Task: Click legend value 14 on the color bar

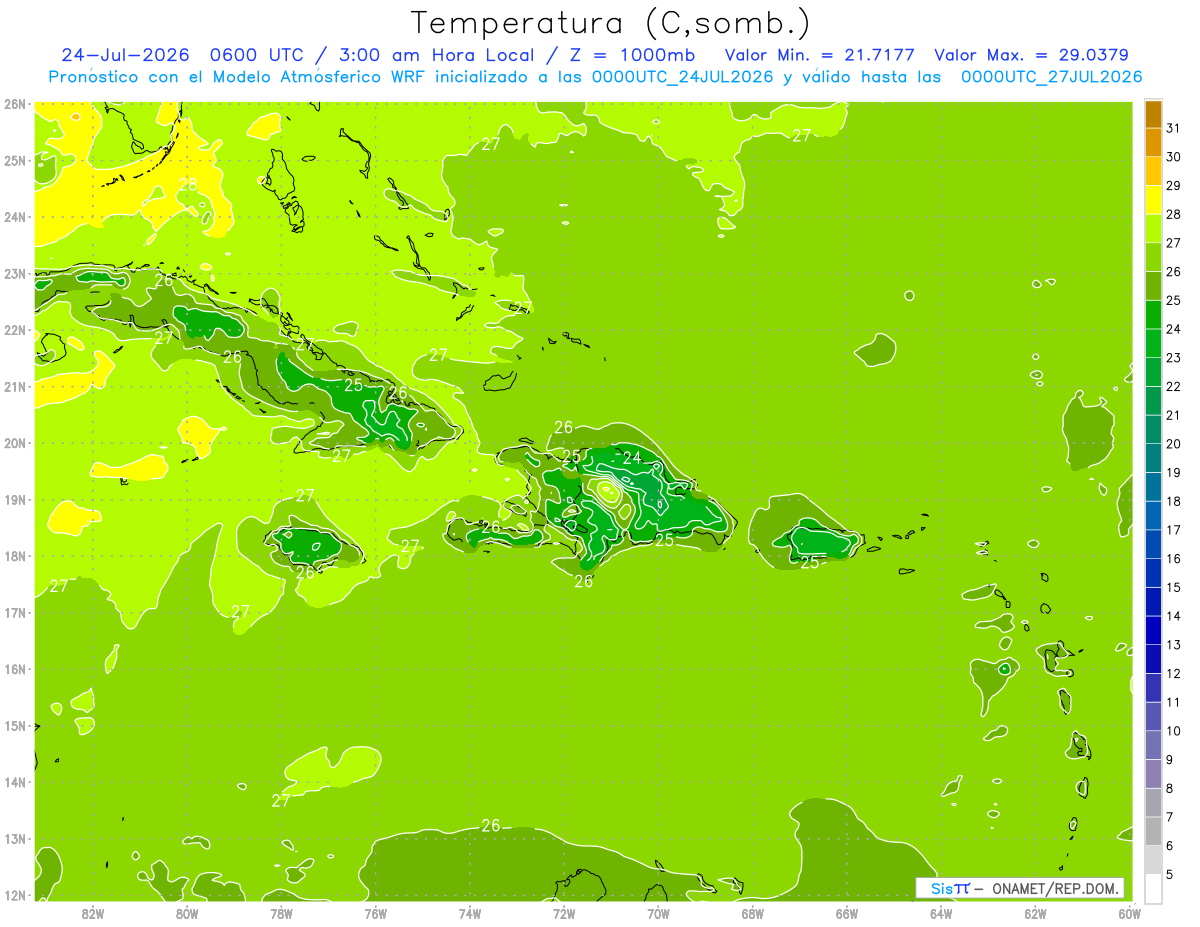Action: (x=1174, y=617)
